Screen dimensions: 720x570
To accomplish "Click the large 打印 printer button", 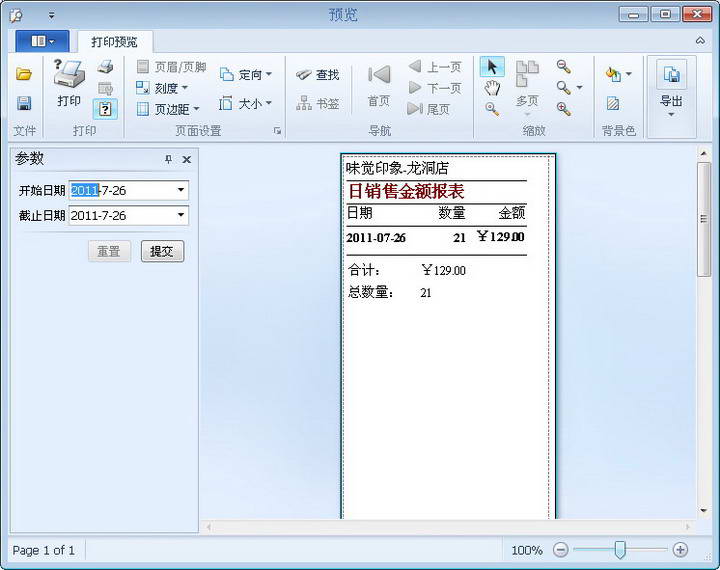I will click(69, 83).
